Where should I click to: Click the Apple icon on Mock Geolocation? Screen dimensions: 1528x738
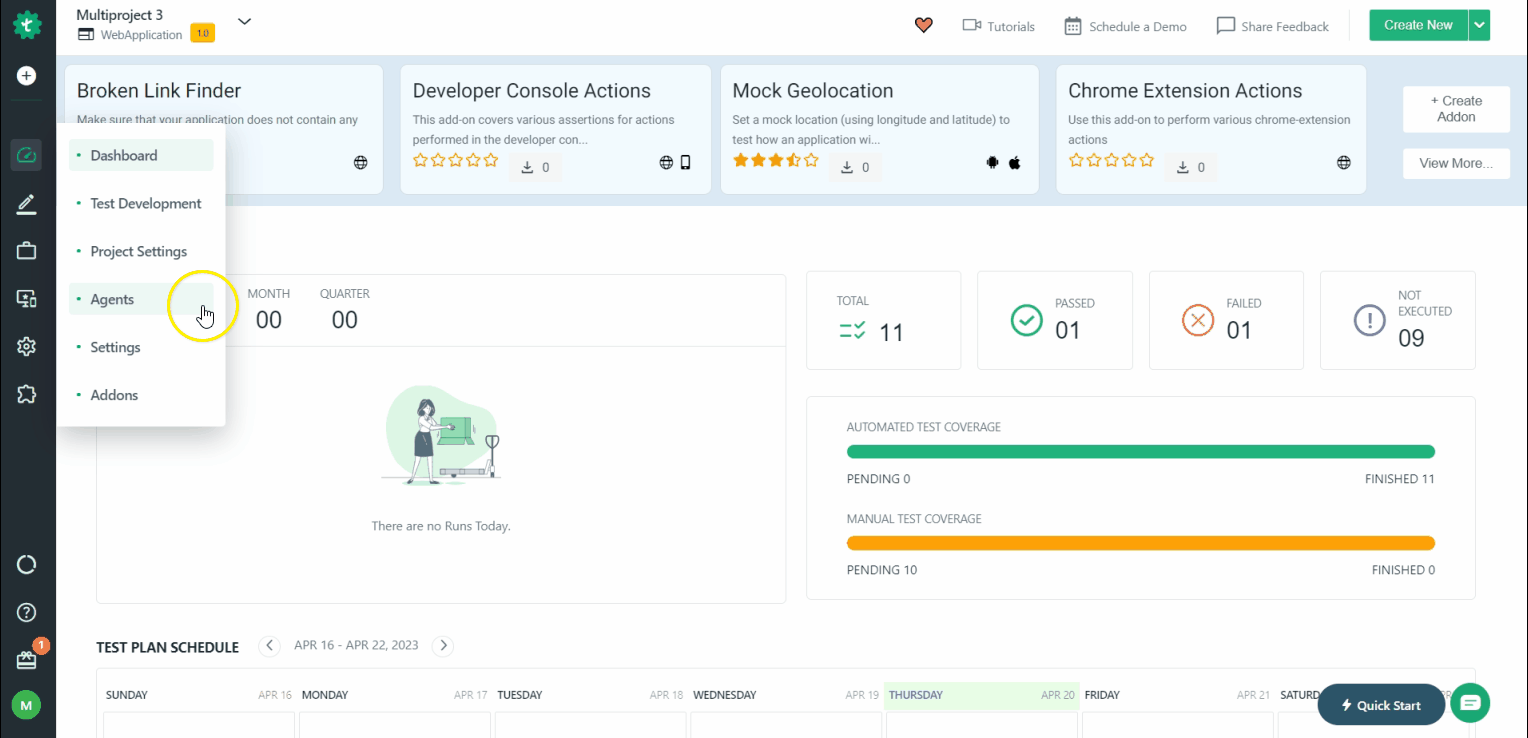click(1014, 163)
